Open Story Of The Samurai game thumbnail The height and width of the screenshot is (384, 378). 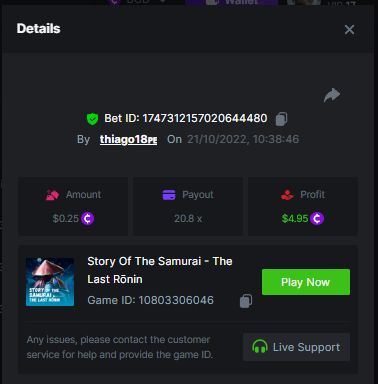(x=50, y=282)
